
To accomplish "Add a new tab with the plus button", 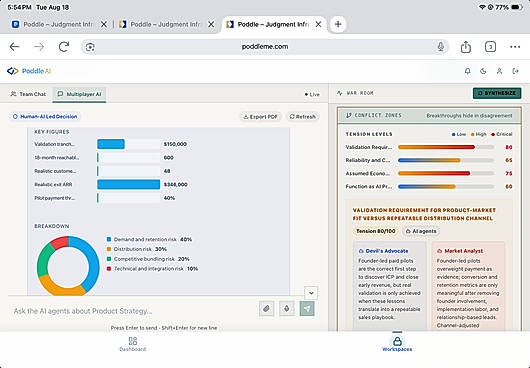I will click(x=338, y=24).
